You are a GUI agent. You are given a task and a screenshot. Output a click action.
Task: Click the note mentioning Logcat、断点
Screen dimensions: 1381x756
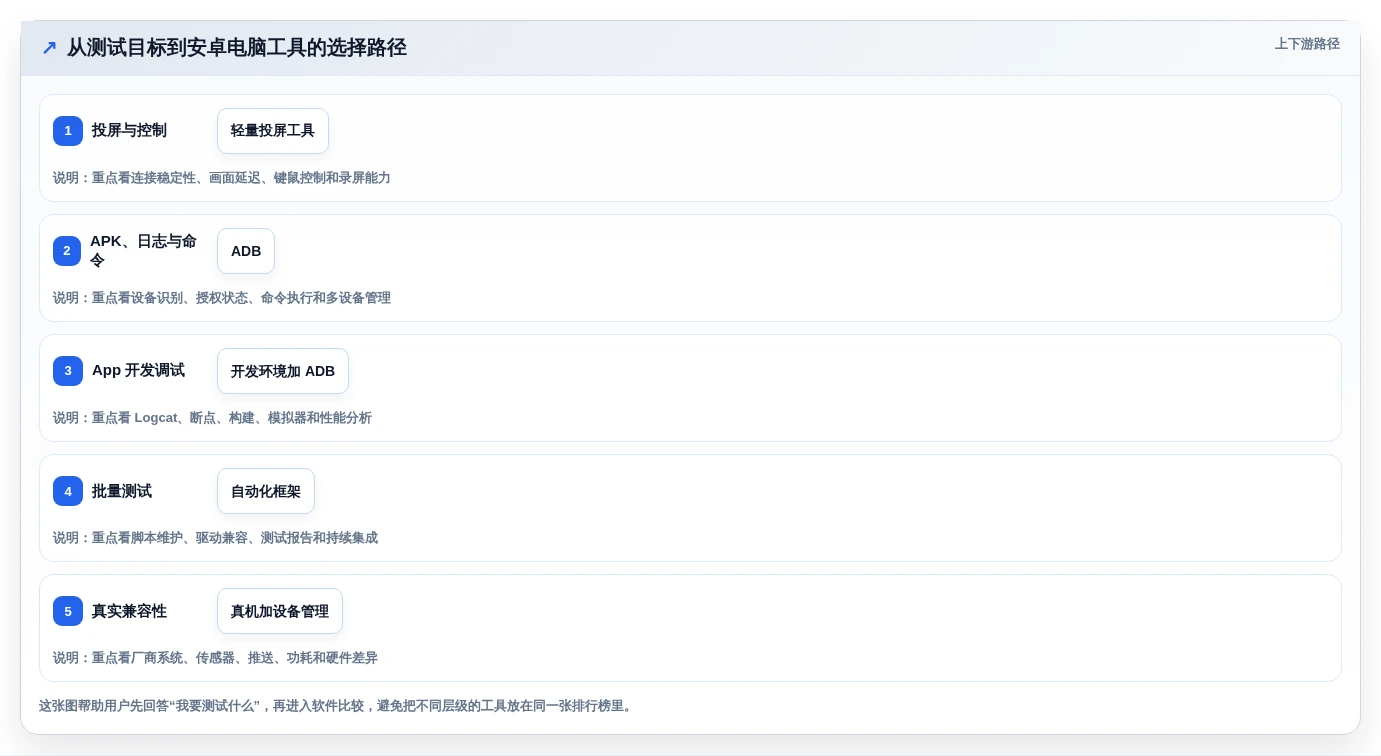212,418
